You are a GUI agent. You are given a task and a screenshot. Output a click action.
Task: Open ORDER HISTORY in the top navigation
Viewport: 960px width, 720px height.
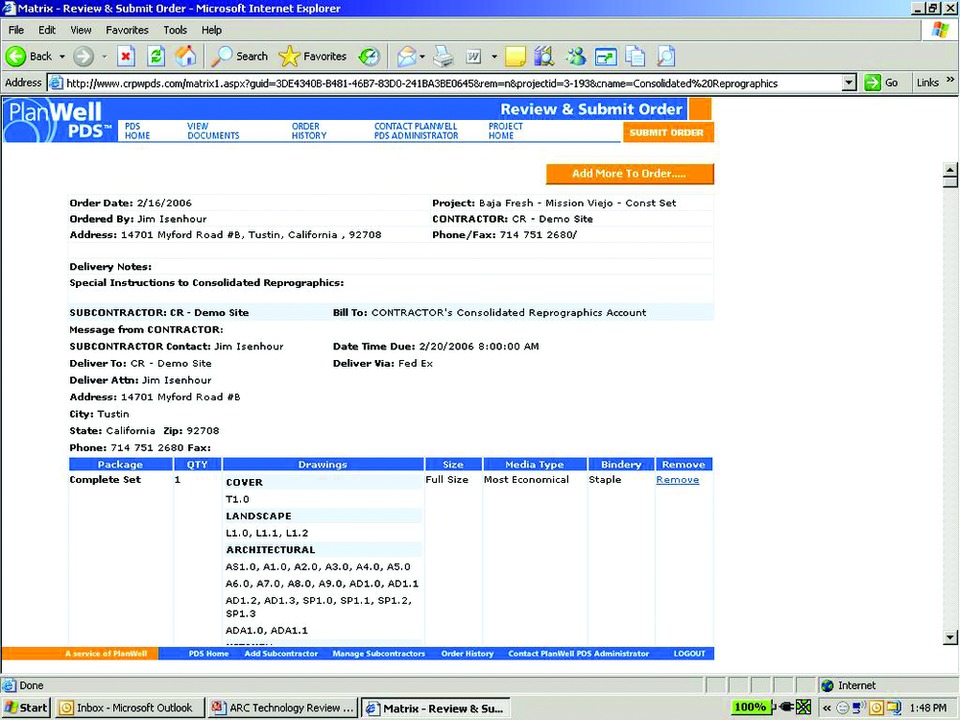[309, 131]
